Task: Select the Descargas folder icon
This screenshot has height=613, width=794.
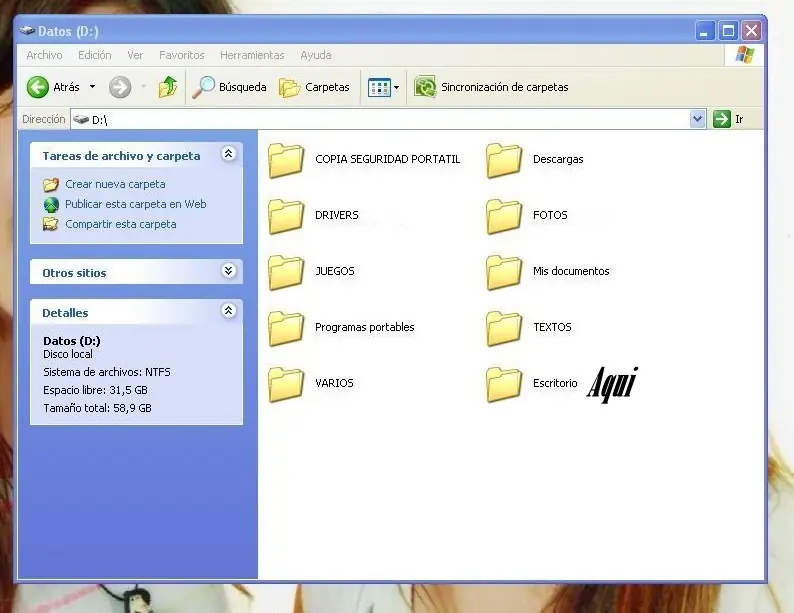Action: coord(504,160)
